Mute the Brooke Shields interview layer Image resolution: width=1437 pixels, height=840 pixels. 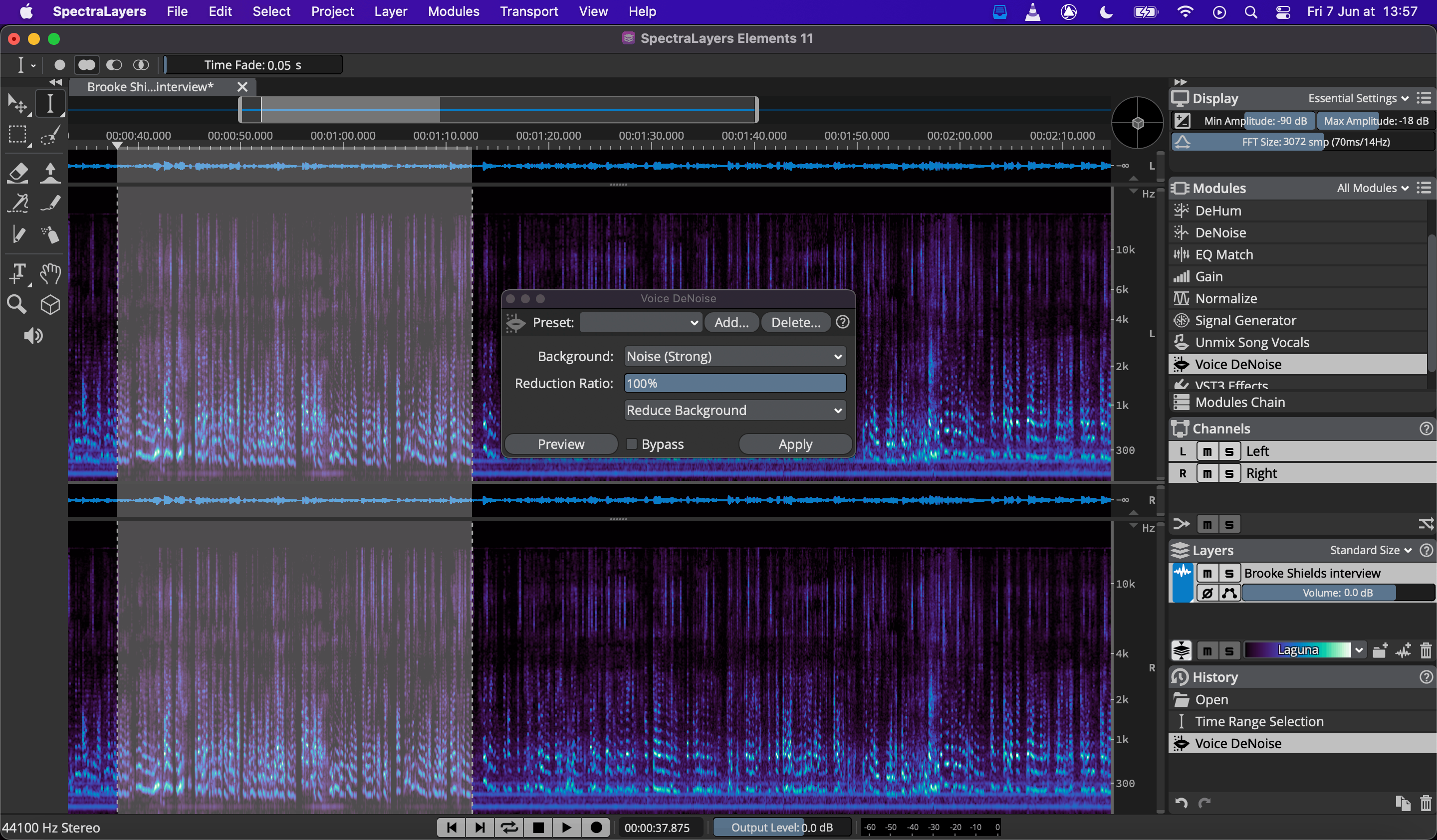1207,573
